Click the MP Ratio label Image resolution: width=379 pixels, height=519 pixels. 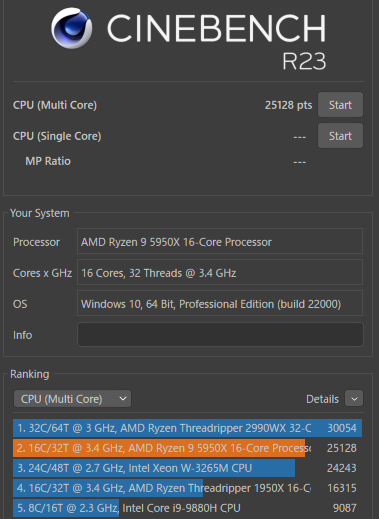coord(48,161)
